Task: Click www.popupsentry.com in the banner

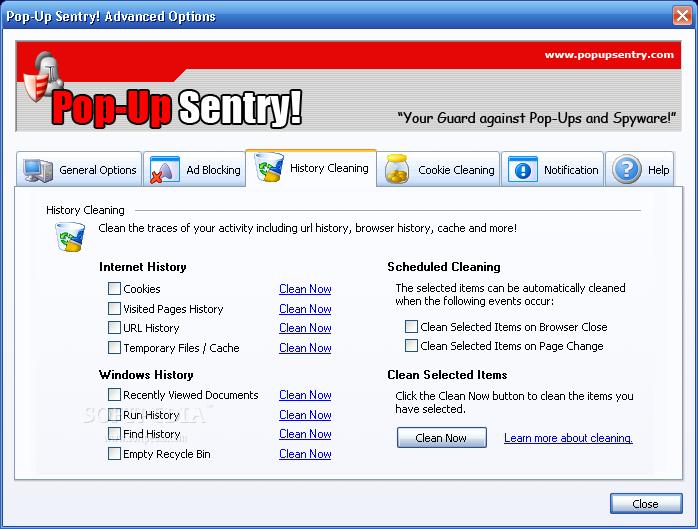Action: [x=609, y=55]
